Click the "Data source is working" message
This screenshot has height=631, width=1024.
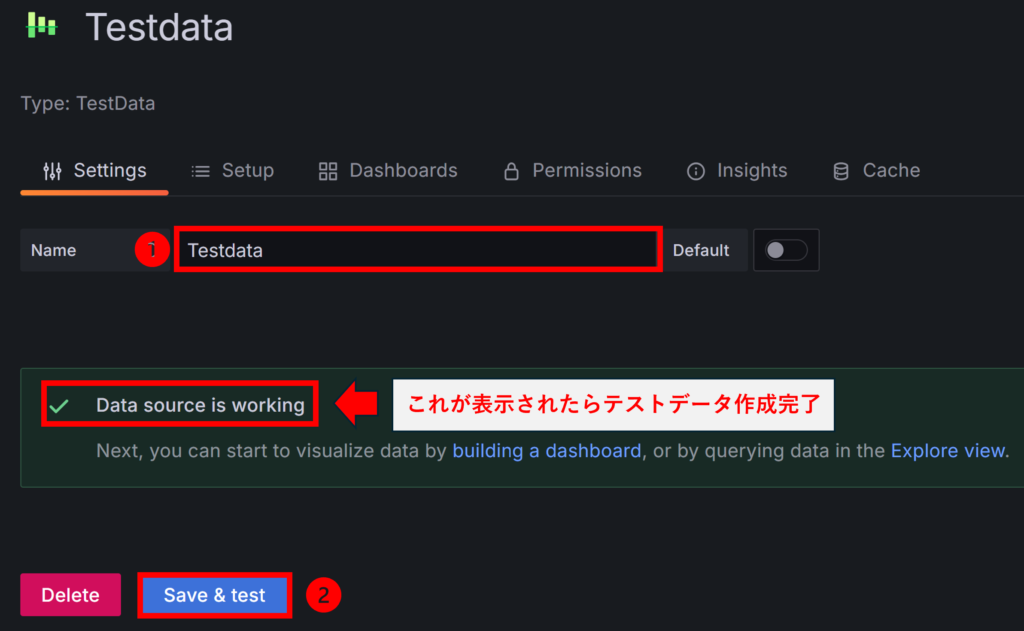coord(200,405)
